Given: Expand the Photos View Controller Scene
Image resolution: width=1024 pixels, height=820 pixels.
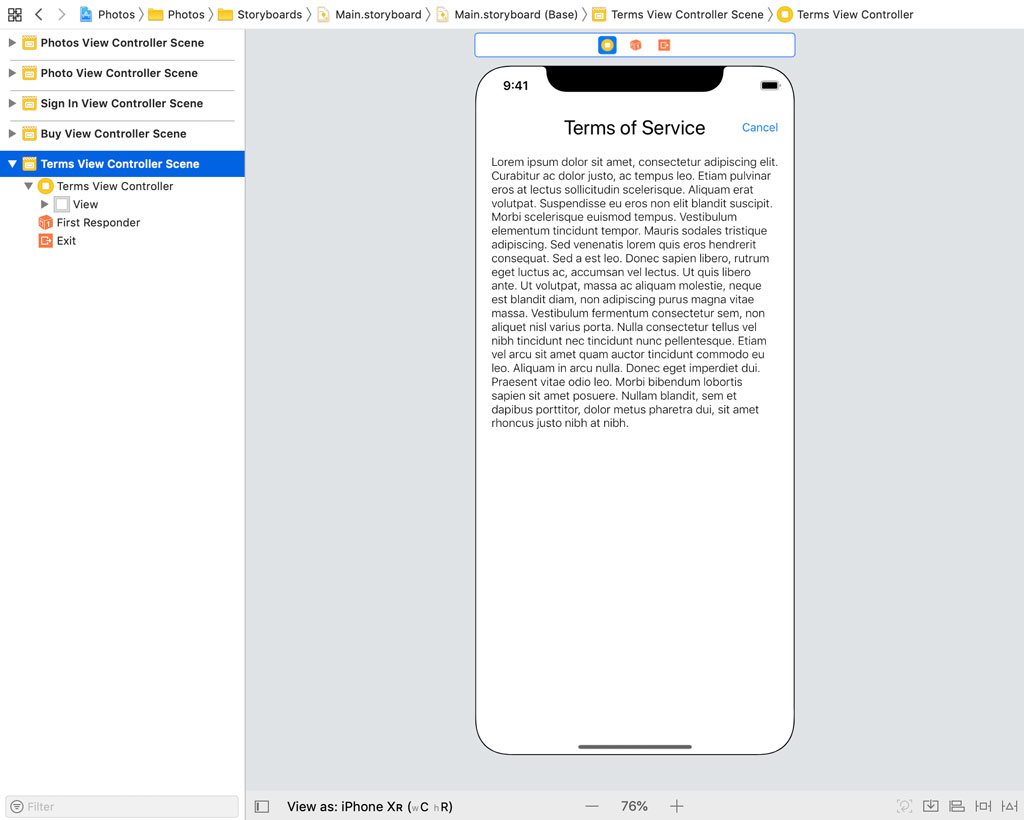Looking at the screenshot, I should 10,43.
